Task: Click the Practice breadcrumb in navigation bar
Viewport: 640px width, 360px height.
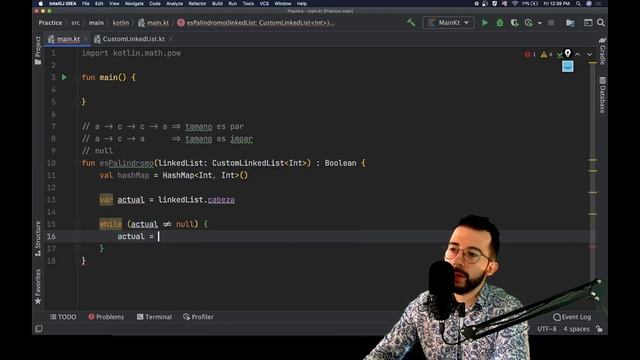Action: pos(50,23)
